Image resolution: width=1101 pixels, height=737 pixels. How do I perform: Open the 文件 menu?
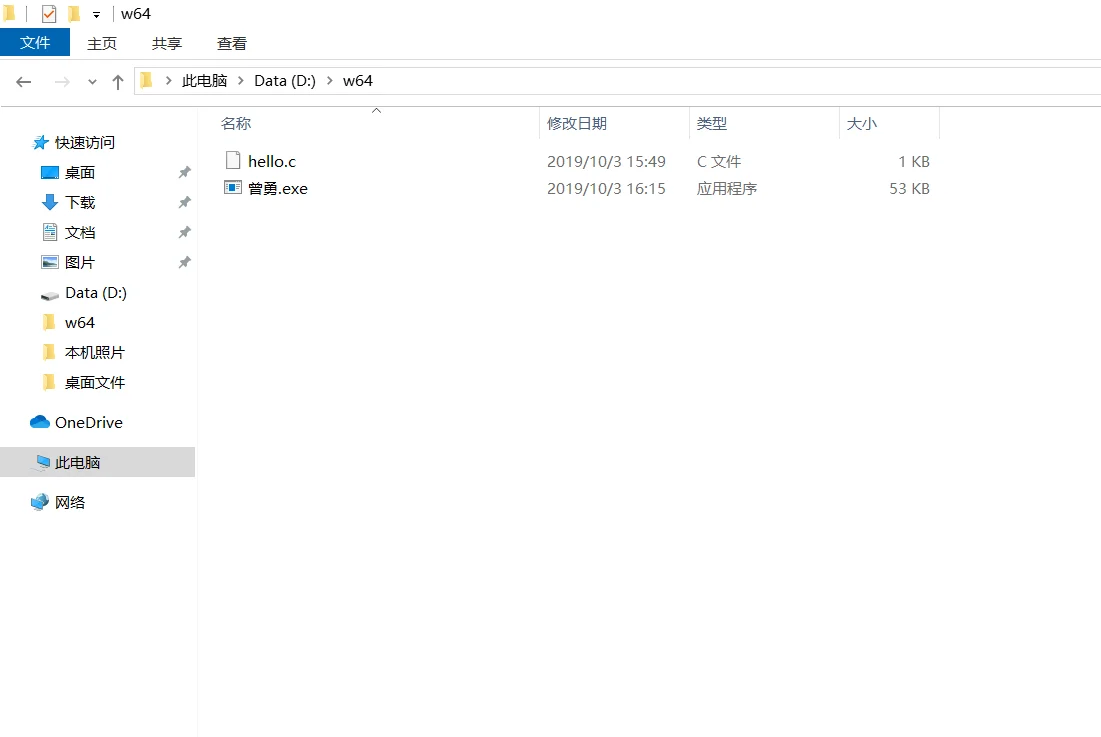(x=35, y=43)
